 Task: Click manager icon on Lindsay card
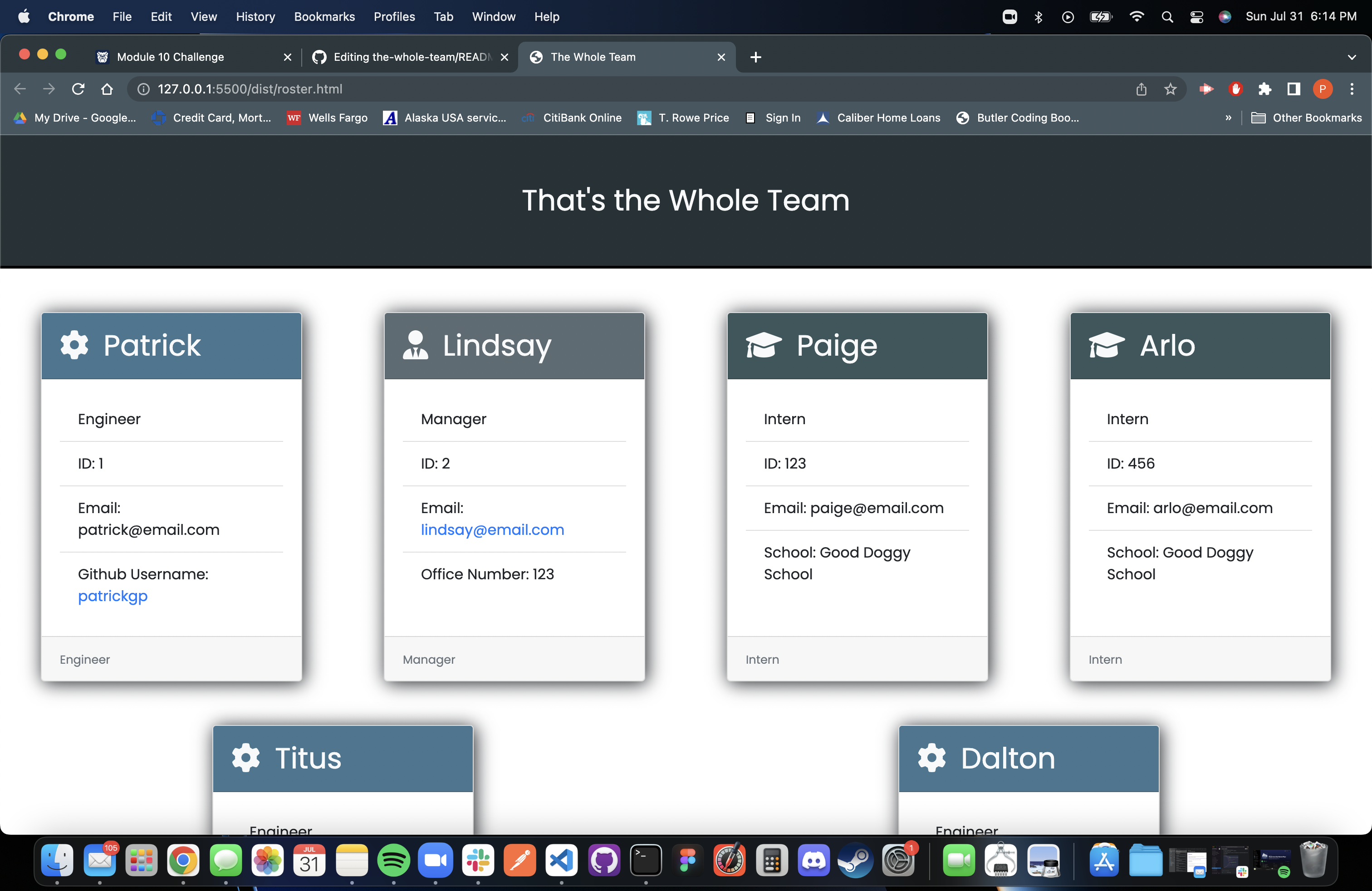click(x=415, y=345)
